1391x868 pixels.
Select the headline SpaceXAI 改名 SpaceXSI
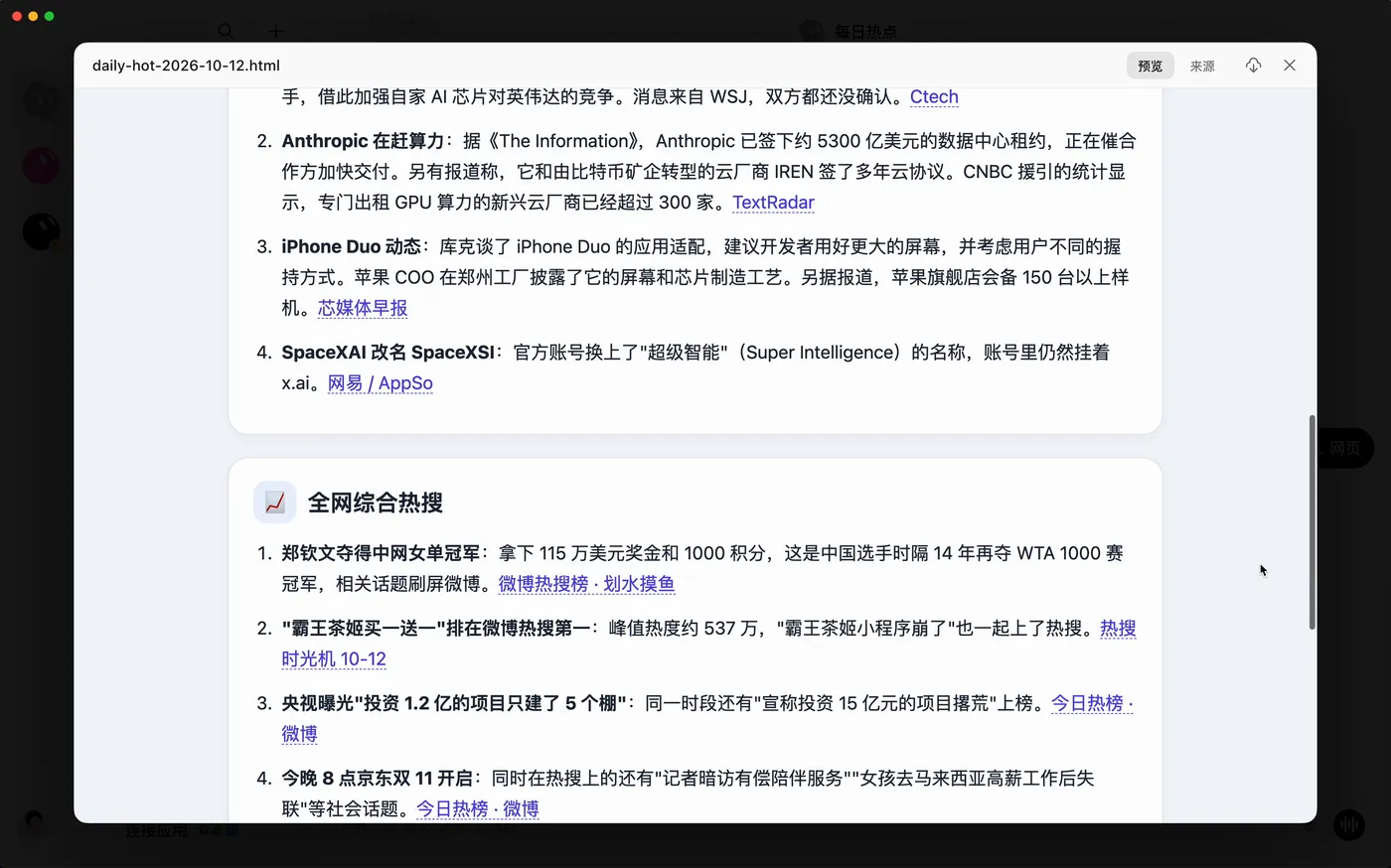tap(388, 353)
